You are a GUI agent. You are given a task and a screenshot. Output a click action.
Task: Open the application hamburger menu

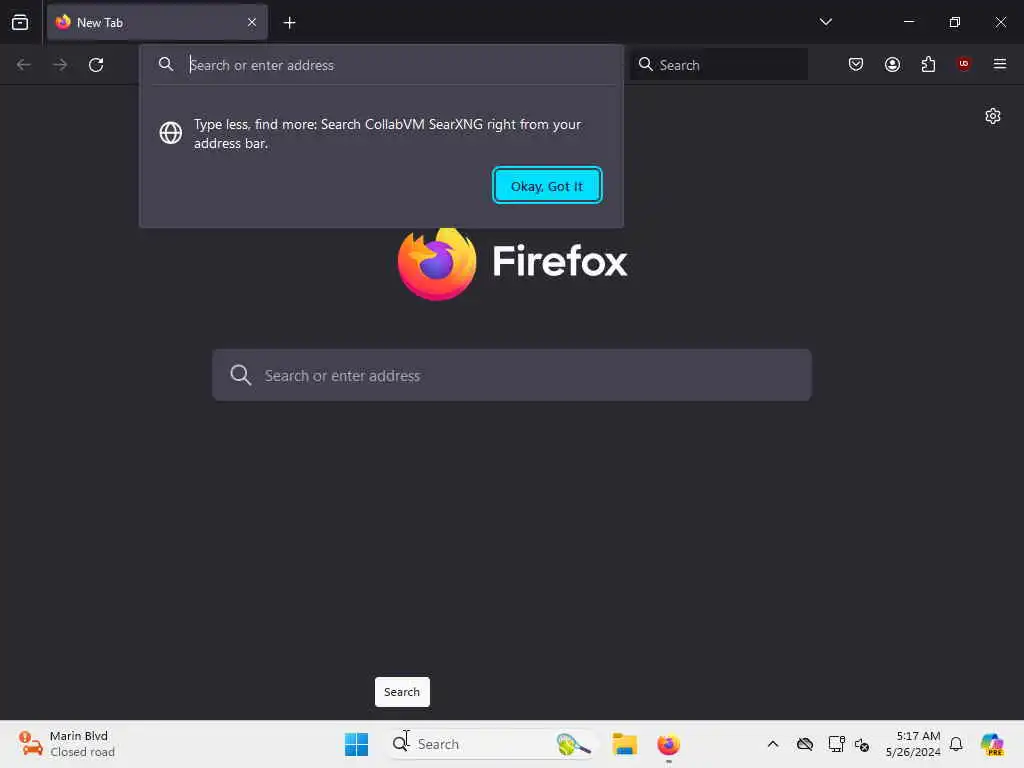pos(999,64)
